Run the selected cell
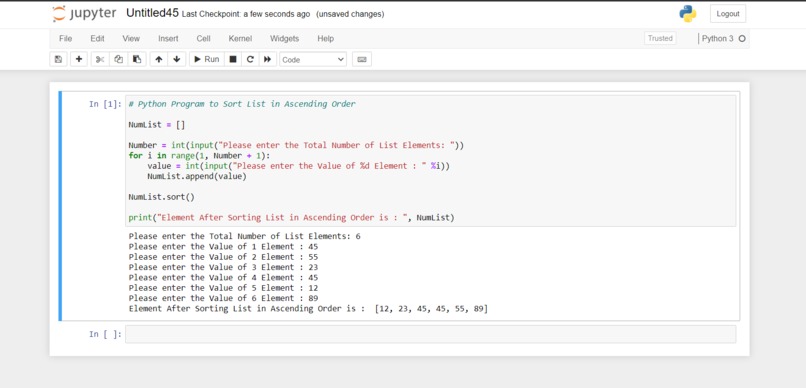Viewport: 806px width, 388px height. pos(207,59)
